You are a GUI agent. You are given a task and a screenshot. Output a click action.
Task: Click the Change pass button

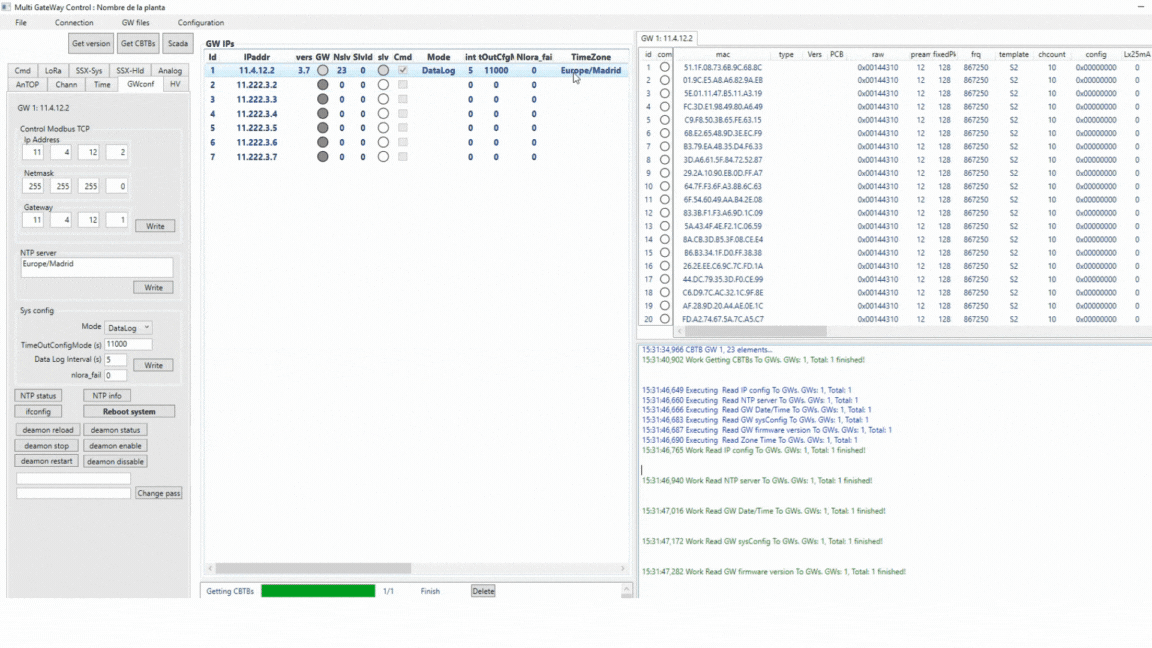click(159, 493)
